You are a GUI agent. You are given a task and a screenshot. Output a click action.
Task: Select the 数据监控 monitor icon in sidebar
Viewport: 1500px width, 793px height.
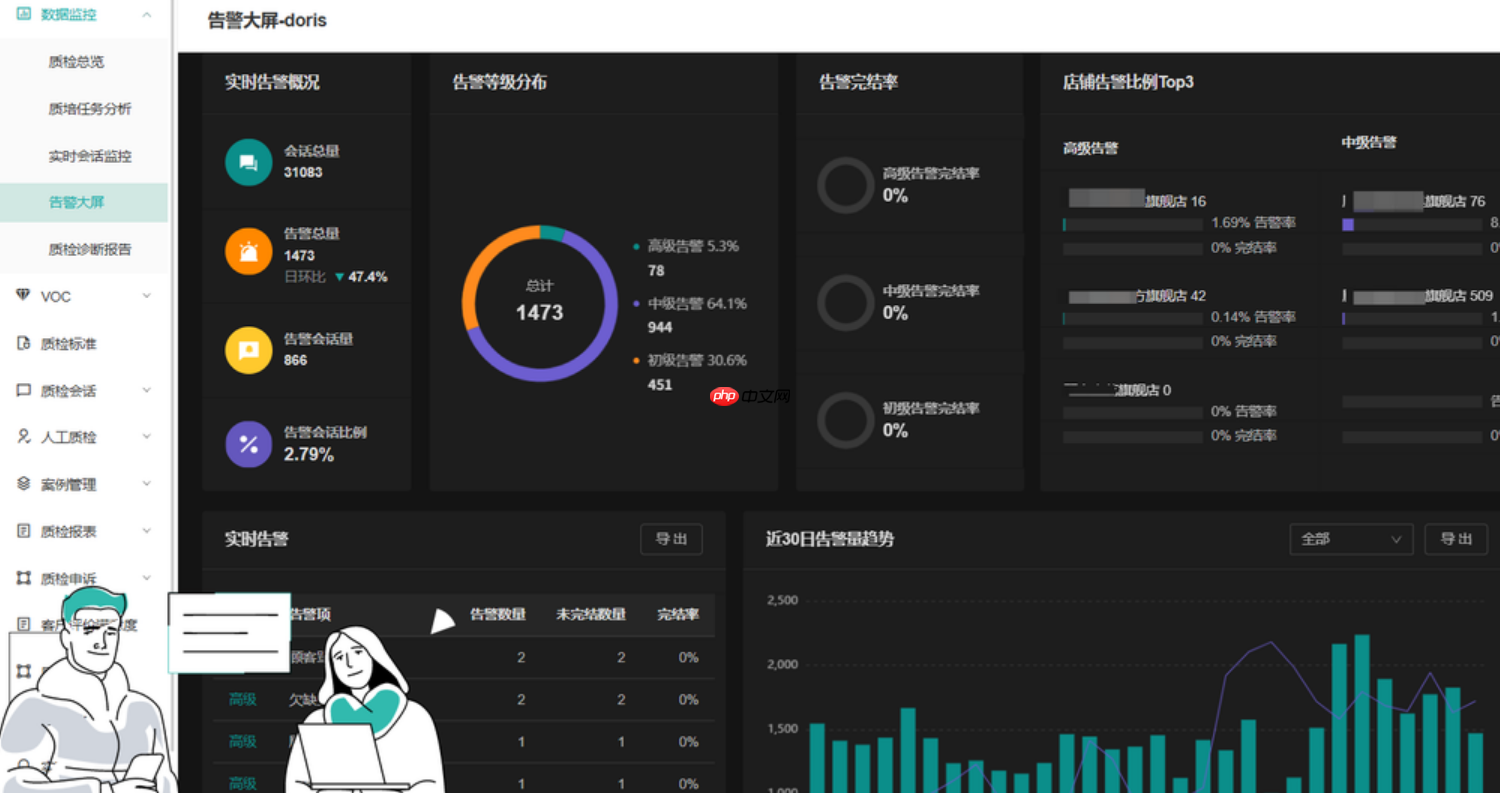(22, 14)
